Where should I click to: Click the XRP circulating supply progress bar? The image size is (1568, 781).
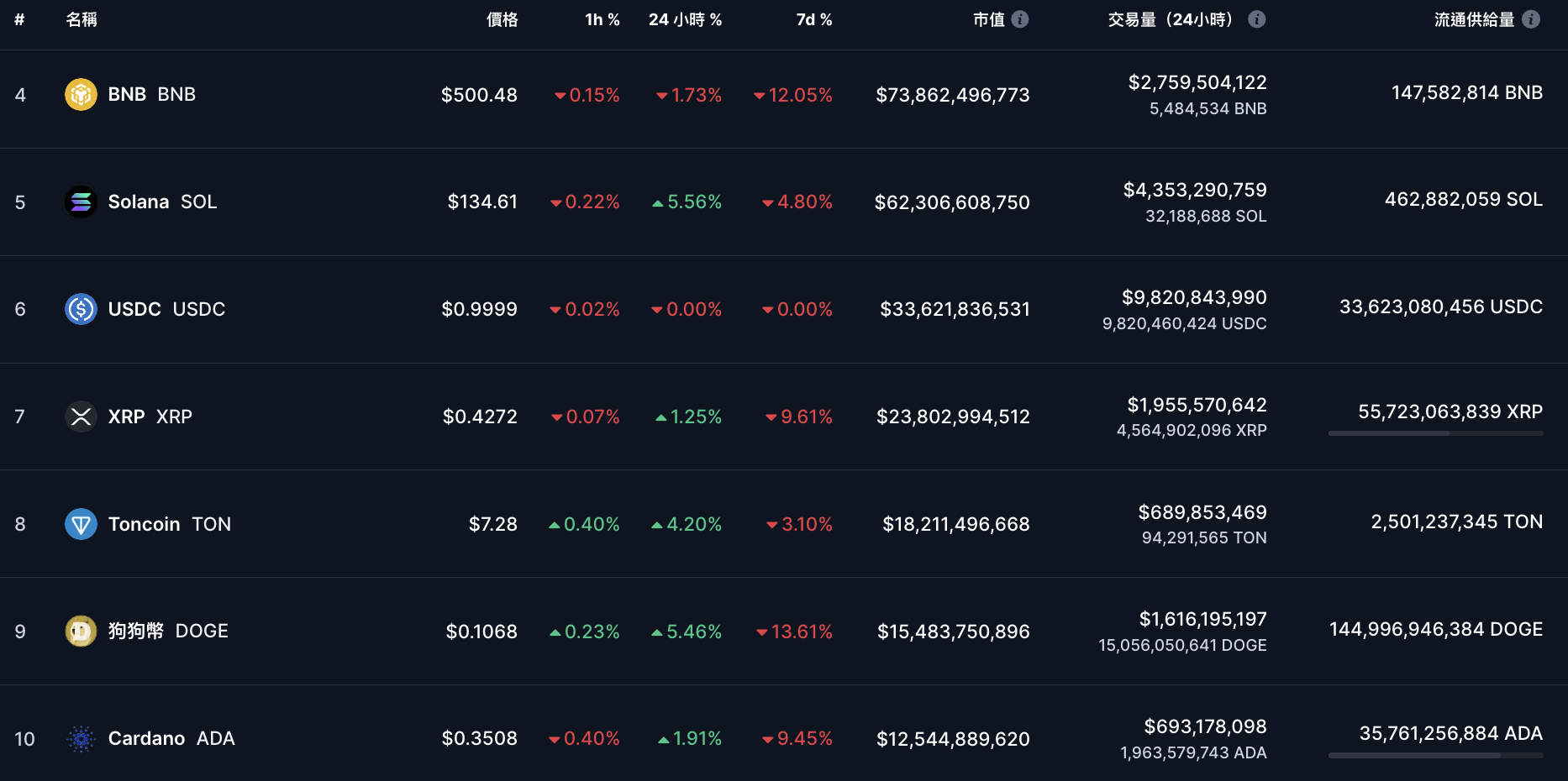tap(1435, 433)
